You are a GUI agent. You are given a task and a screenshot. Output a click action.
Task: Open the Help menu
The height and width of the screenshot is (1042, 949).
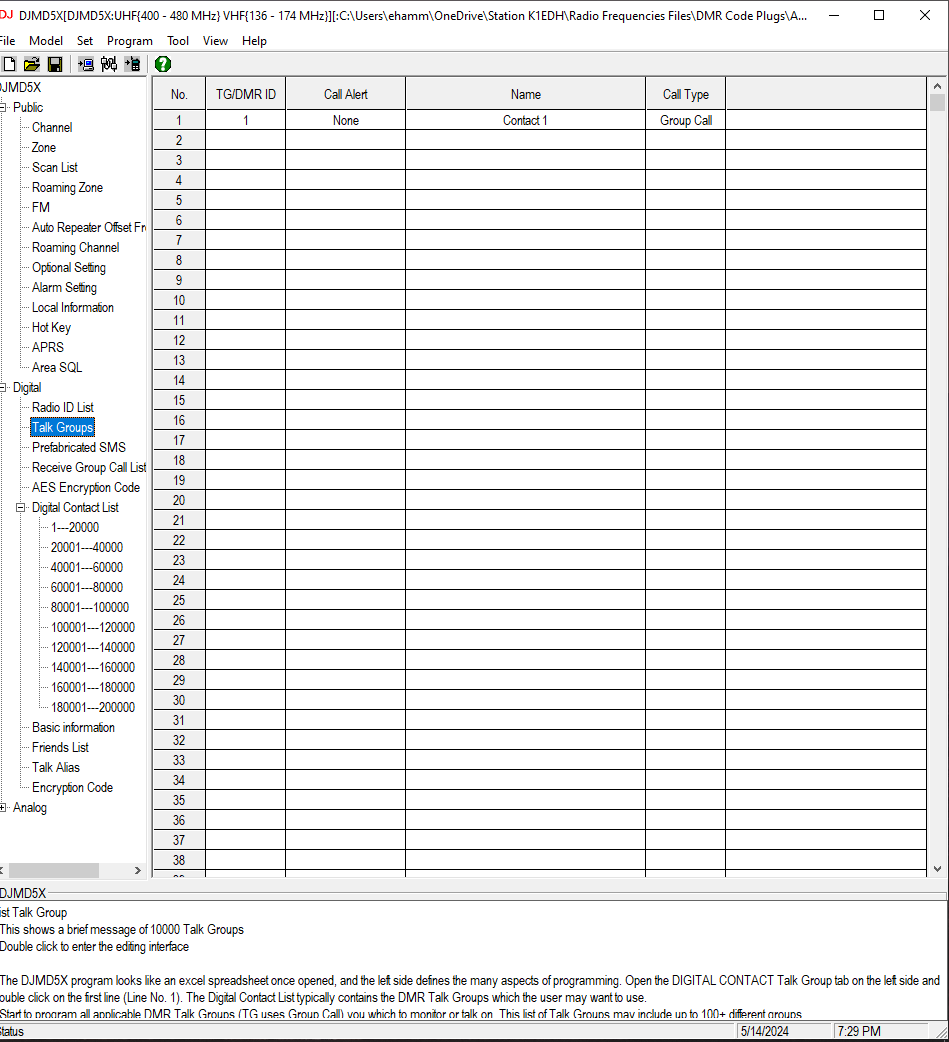[x=254, y=41]
